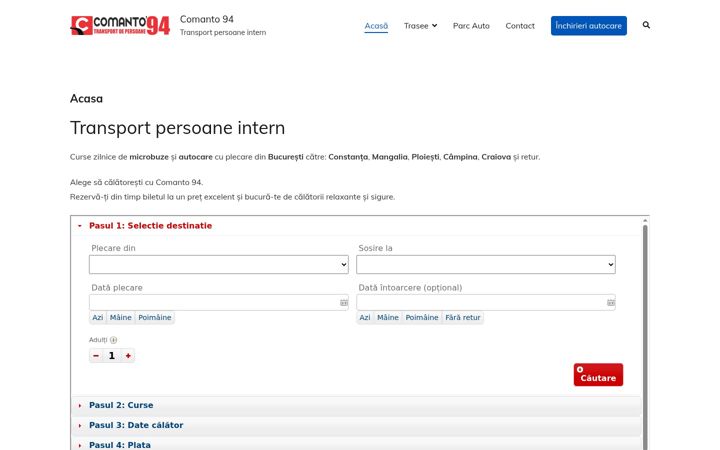The image size is (720, 450).
Task: Open calendar icon in Dată plecare field
Action: click(x=344, y=303)
